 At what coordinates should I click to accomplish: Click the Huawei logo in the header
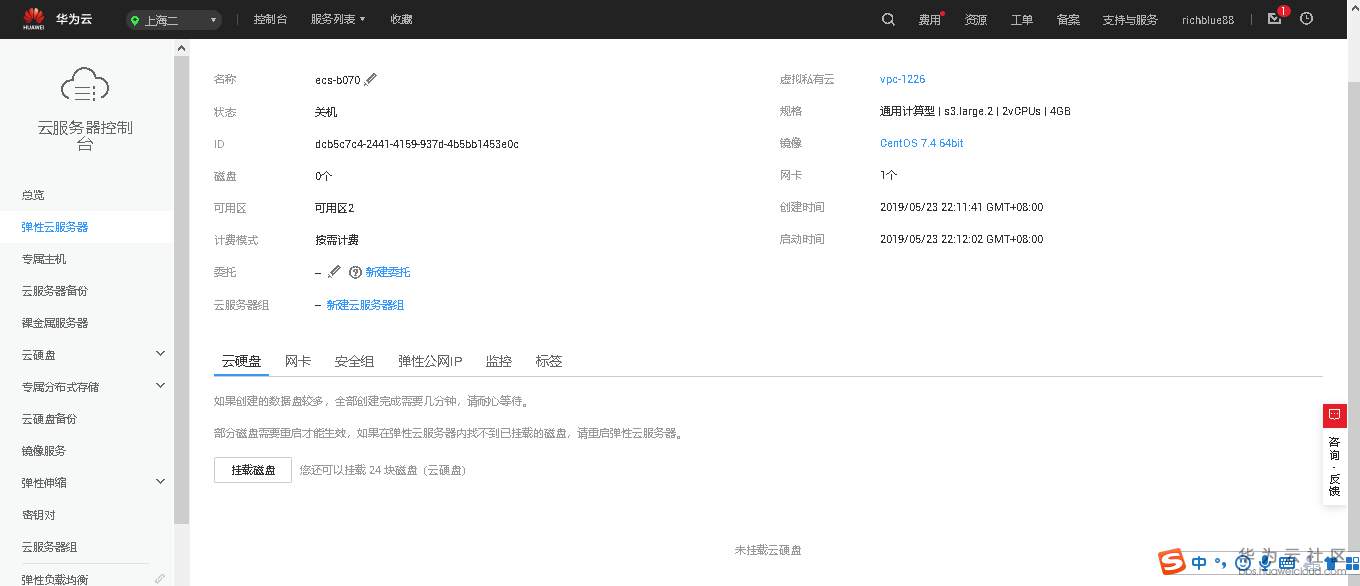pyautogui.click(x=34, y=19)
